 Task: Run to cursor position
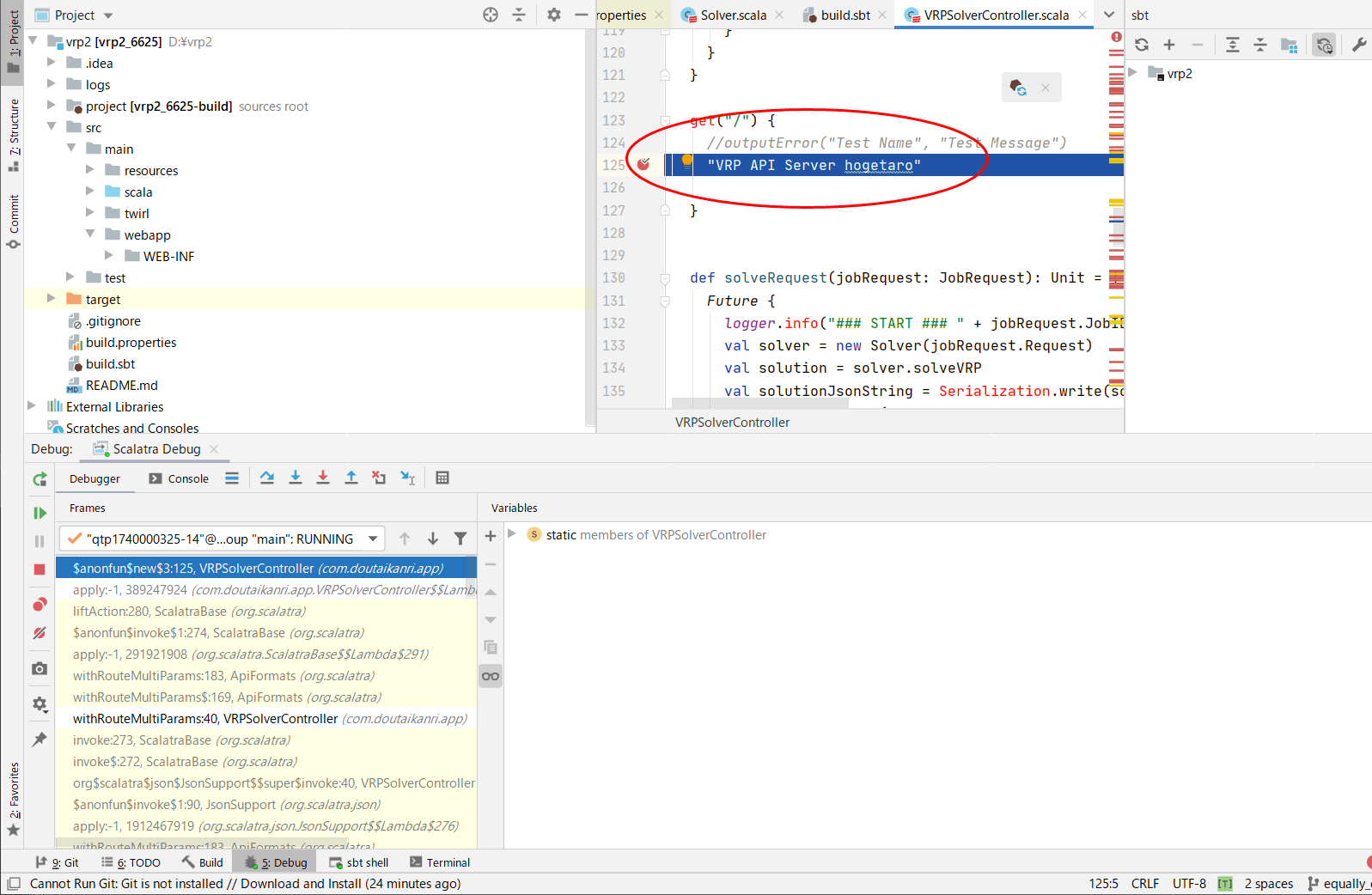point(408,478)
